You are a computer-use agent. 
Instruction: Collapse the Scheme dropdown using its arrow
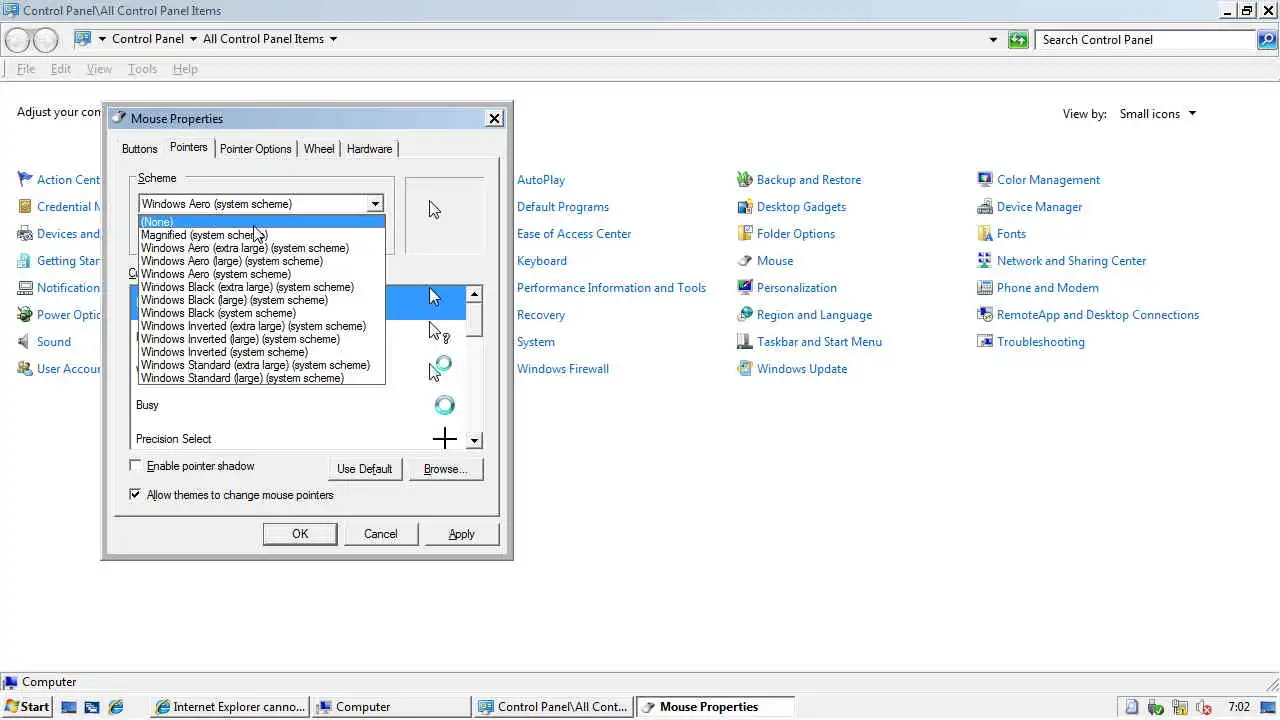[x=374, y=204]
